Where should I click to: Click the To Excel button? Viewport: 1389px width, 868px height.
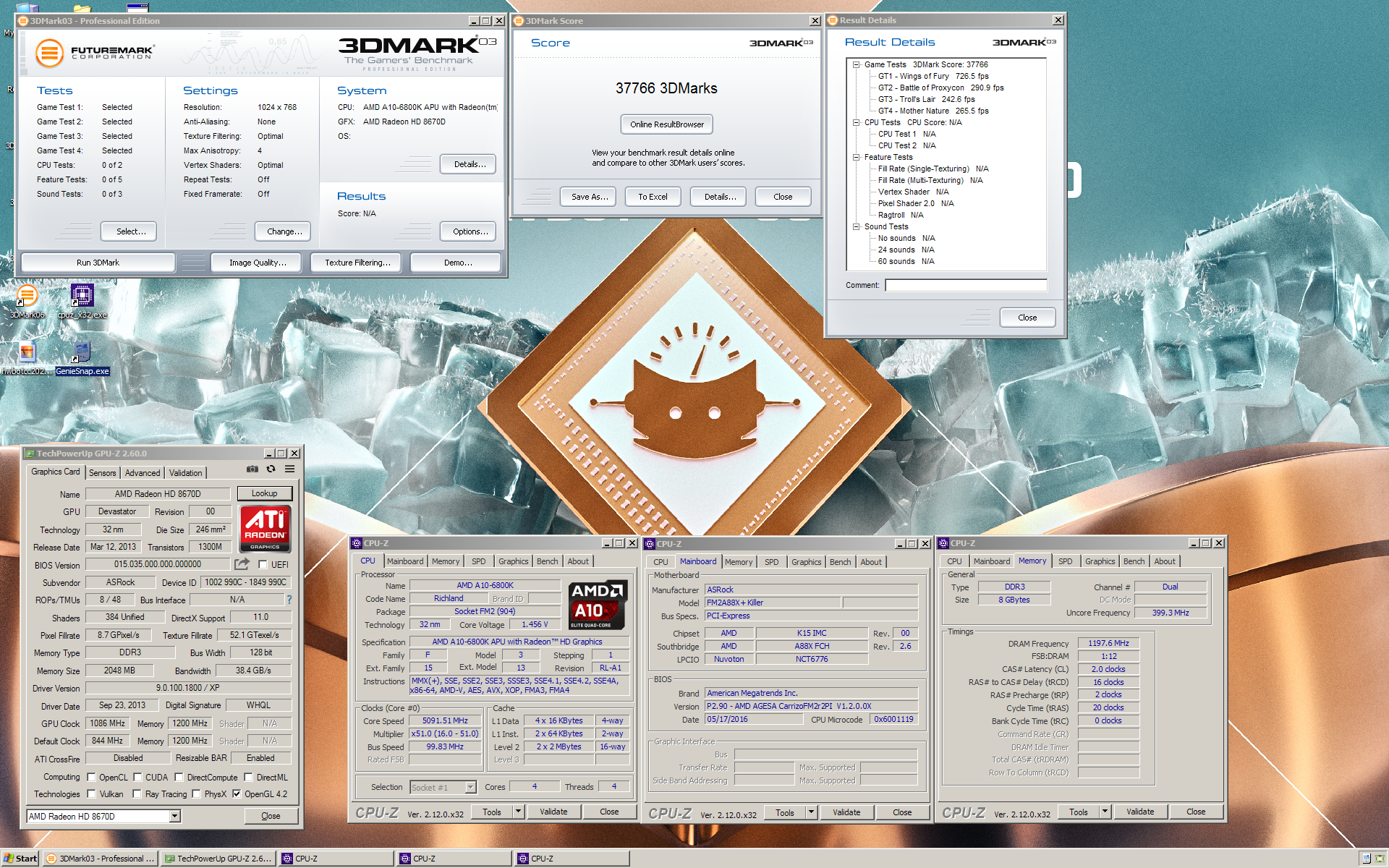pyautogui.click(x=653, y=197)
